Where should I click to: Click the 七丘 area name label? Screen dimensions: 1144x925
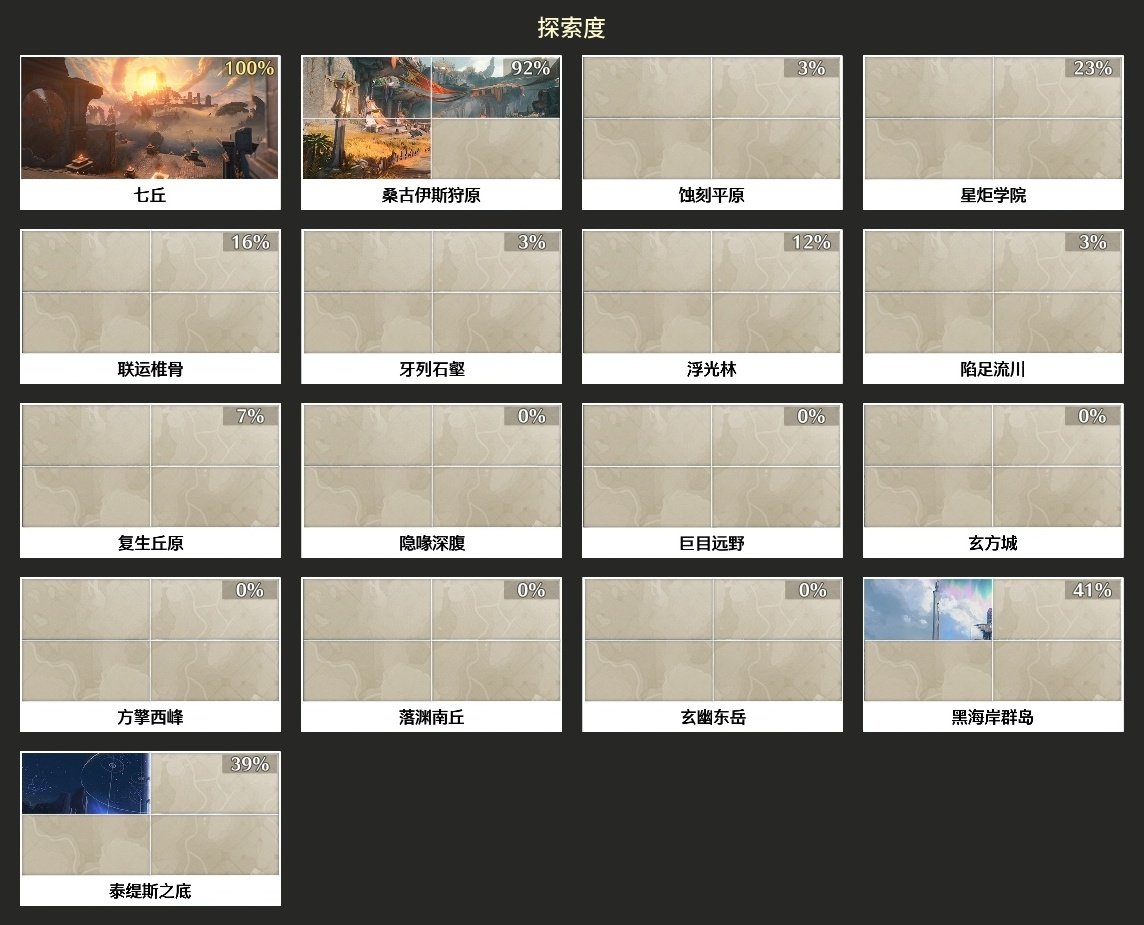coord(150,195)
